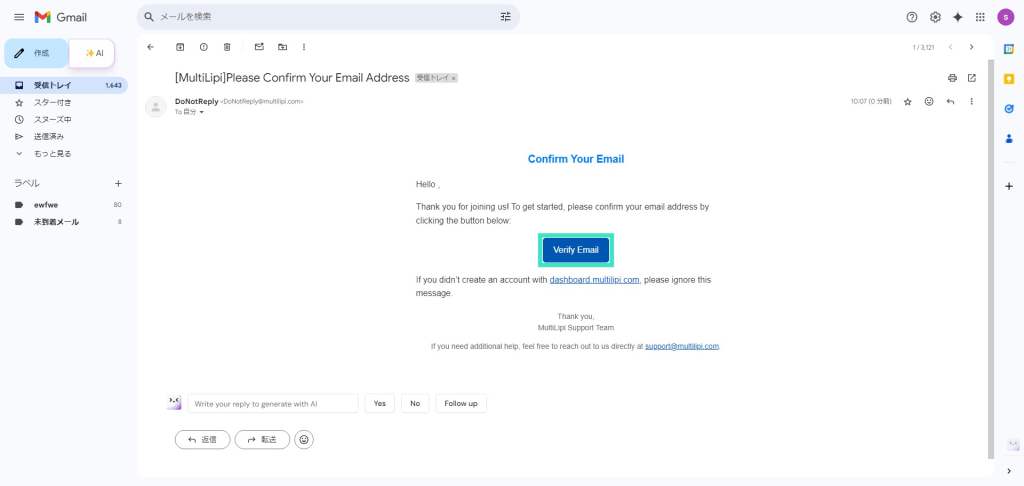Image resolution: width=1024 pixels, height=486 pixels.
Task: Go to the newer email arrow
Action: (951, 47)
